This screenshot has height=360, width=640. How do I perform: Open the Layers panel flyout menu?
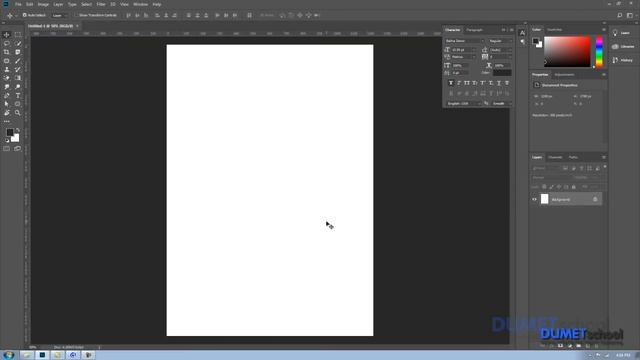tap(604, 157)
